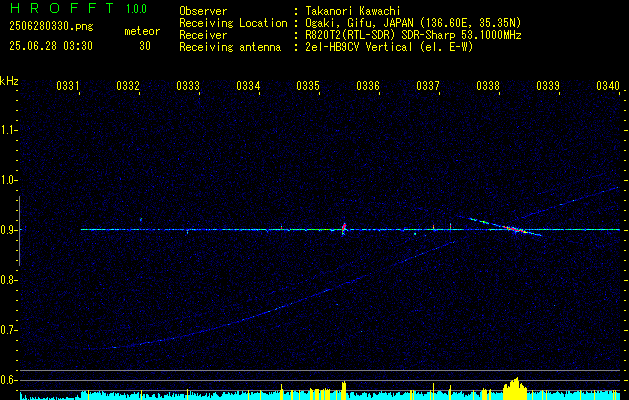Click the 1.1 kHz axis label
629x400 pixels.
(x=9, y=130)
